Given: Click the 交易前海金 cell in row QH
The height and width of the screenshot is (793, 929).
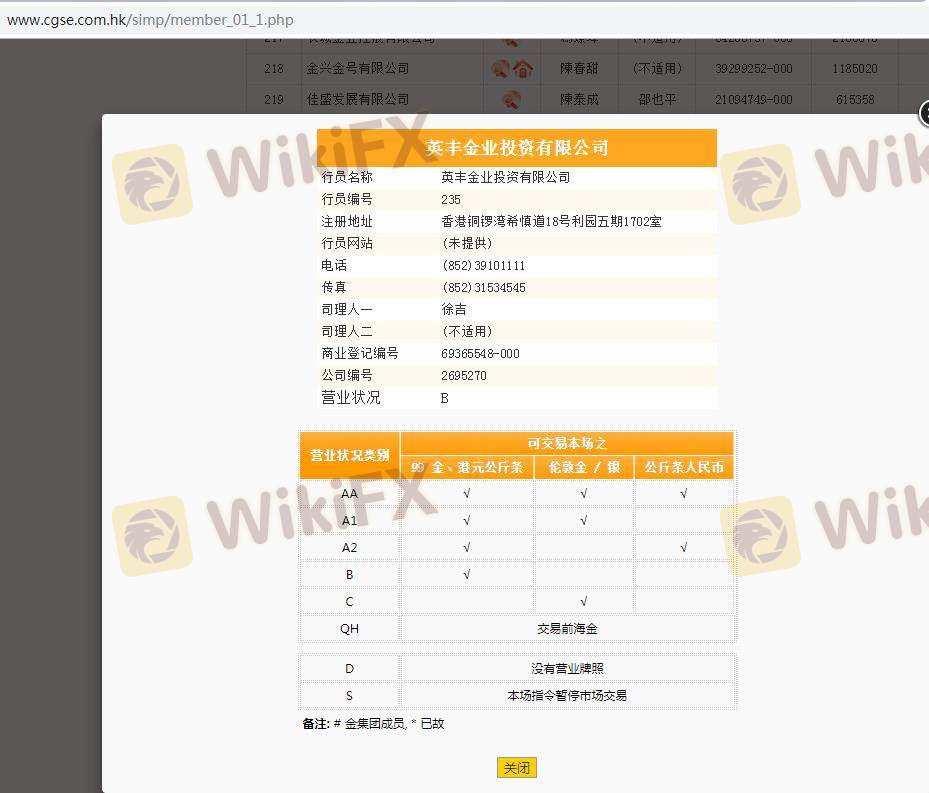Looking at the screenshot, I should coord(567,629).
